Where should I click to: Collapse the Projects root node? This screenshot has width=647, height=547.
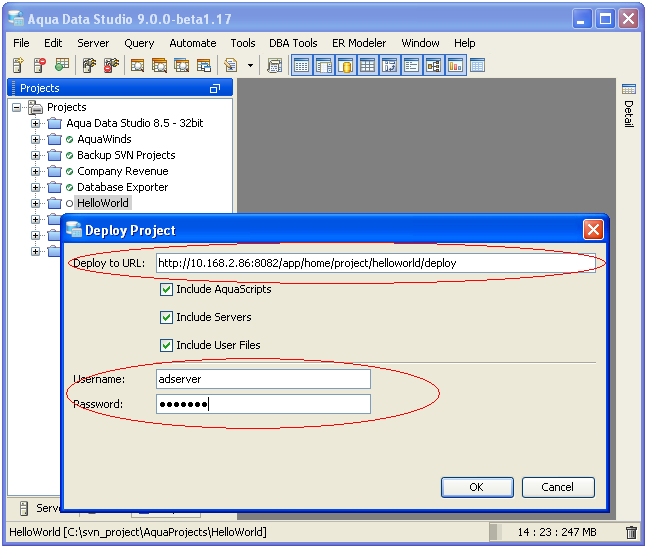point(17,108)
